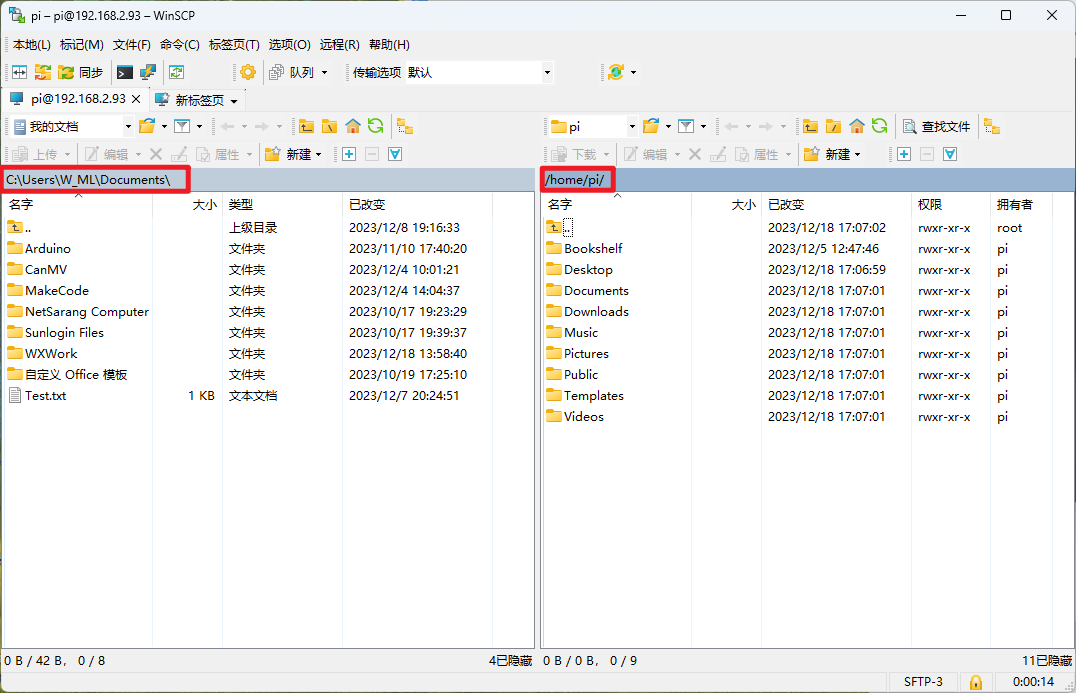
Task: Go to remote home directory icon
Action: [856, 126]
